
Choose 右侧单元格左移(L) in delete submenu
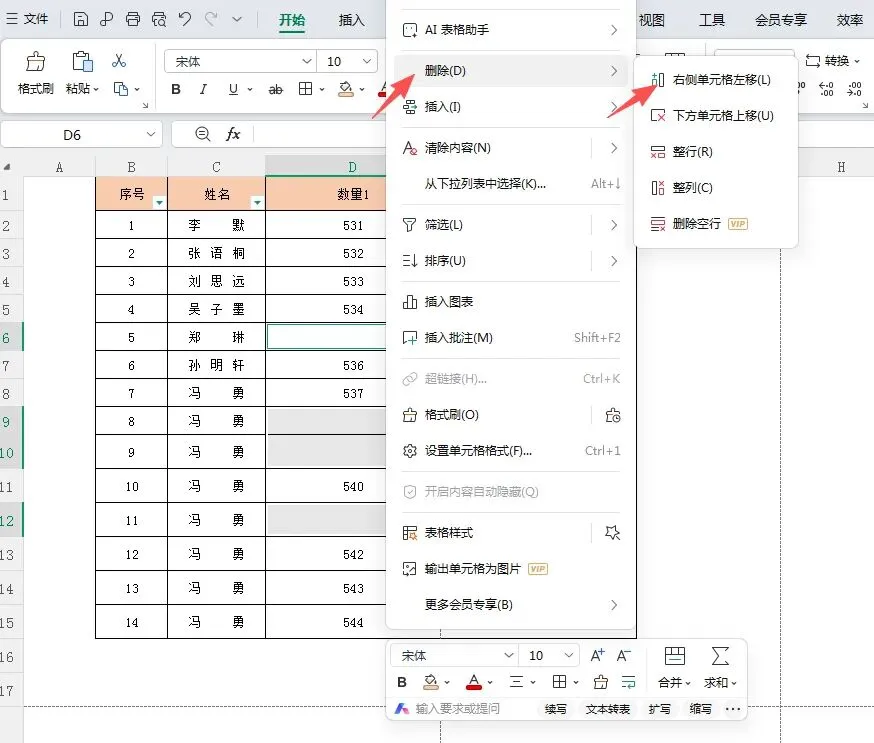(716, 80)
